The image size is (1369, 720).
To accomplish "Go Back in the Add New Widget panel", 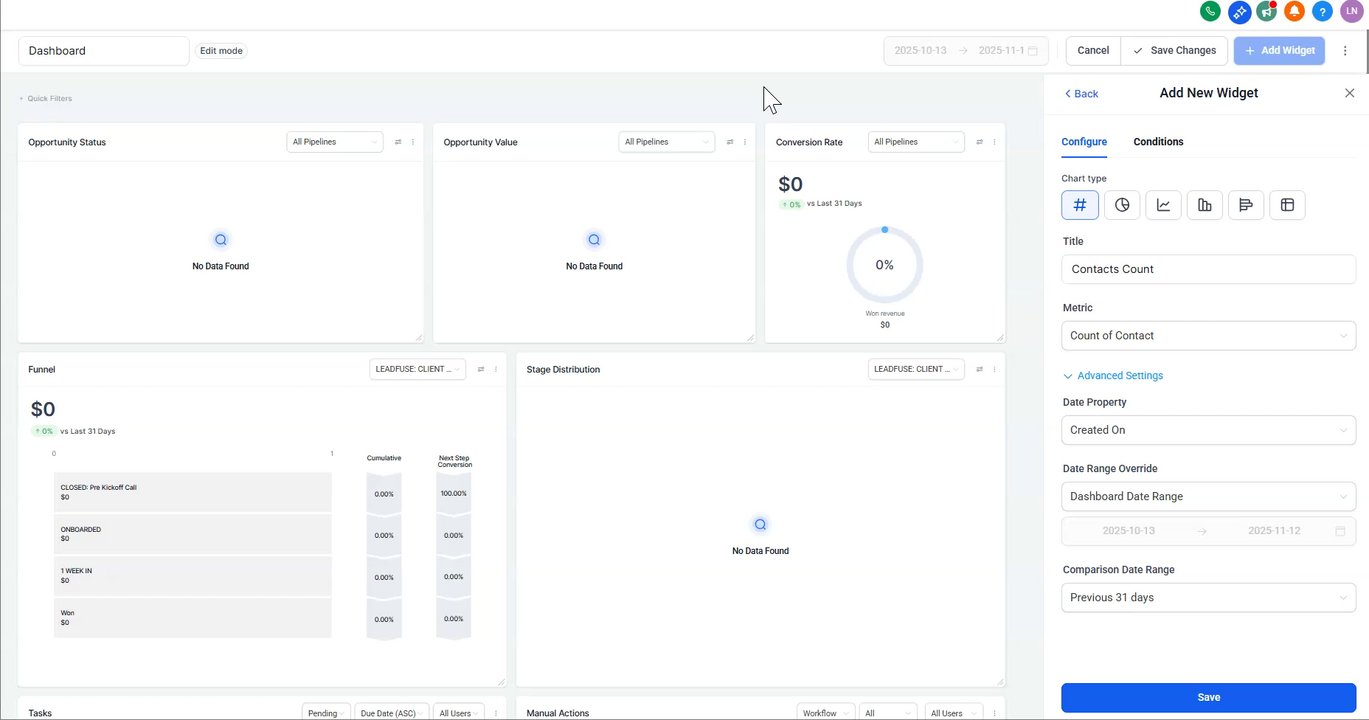I will point(1081,94).
